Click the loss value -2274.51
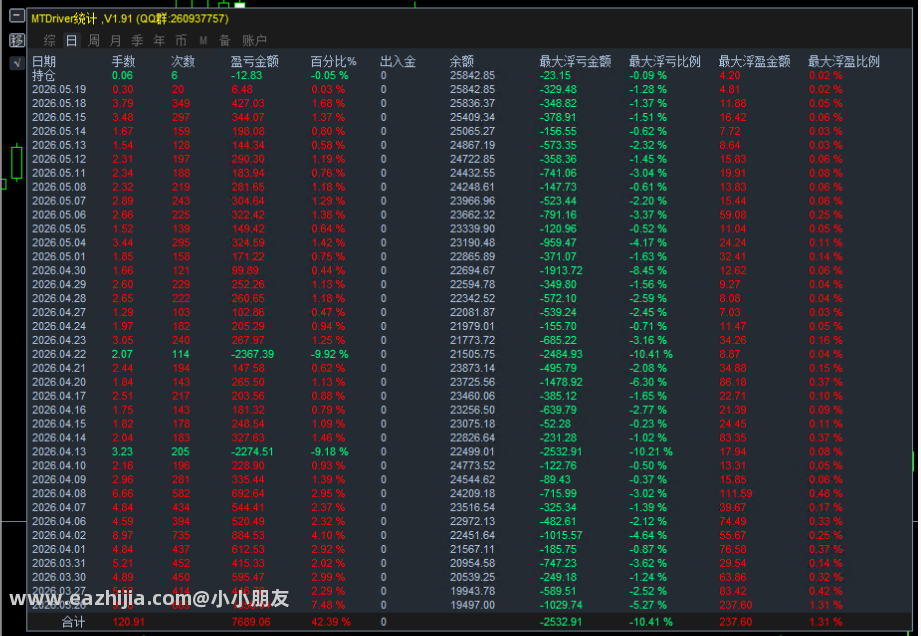 click(x=253, y=452)
